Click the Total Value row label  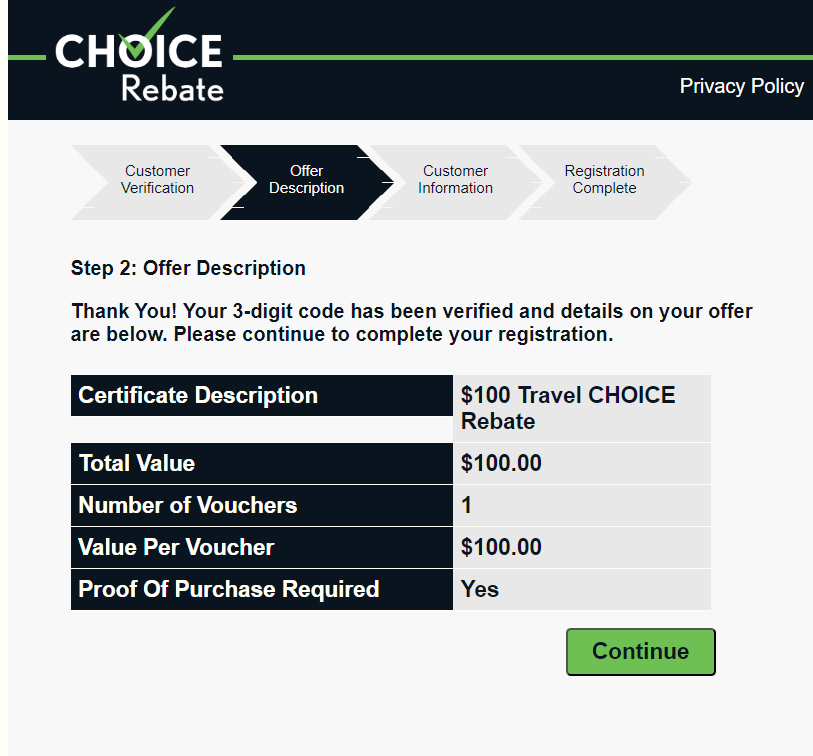pyautogui.click(x=262, y=464)
